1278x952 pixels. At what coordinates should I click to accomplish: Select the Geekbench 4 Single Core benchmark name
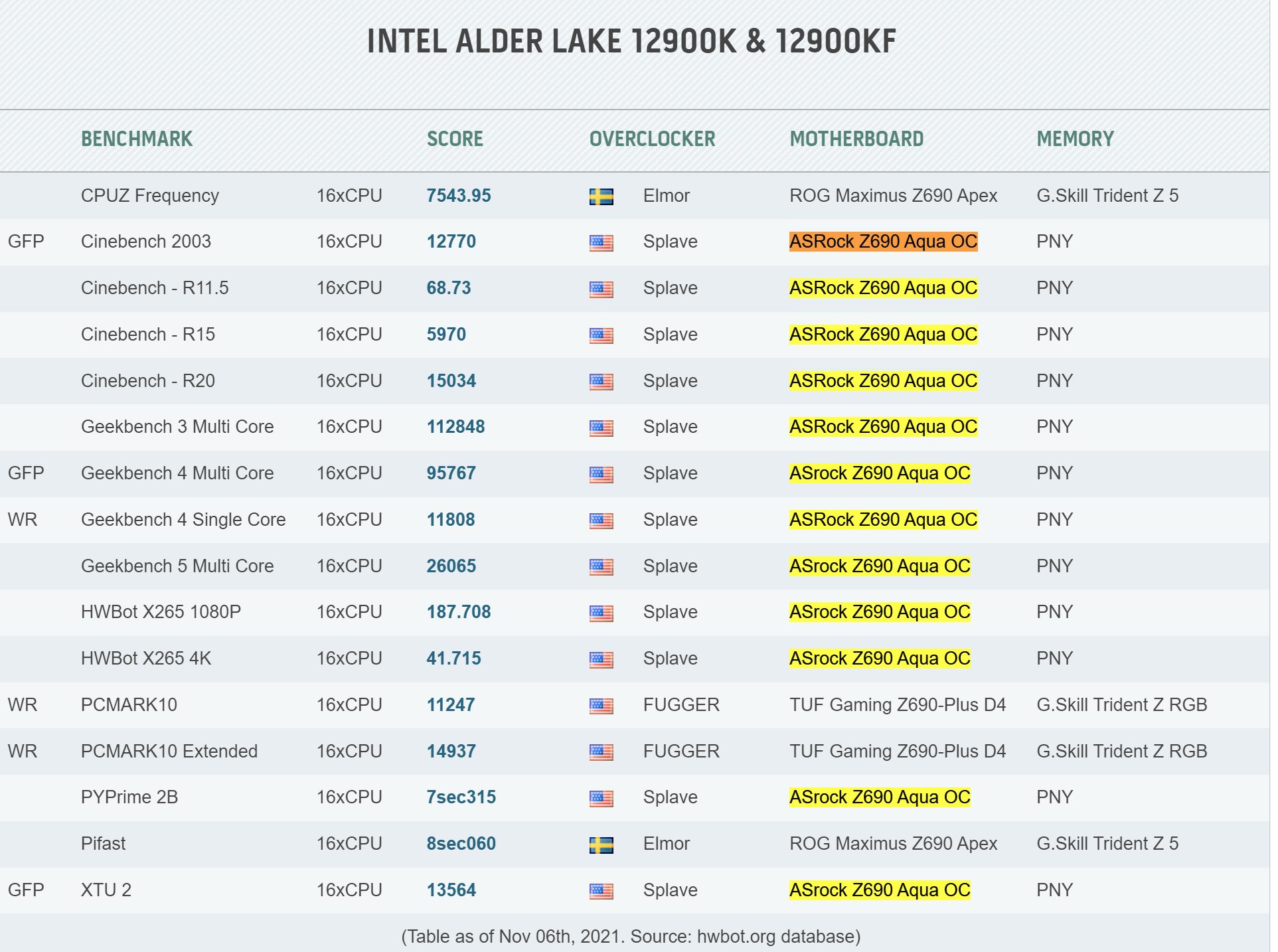[183, 520]
